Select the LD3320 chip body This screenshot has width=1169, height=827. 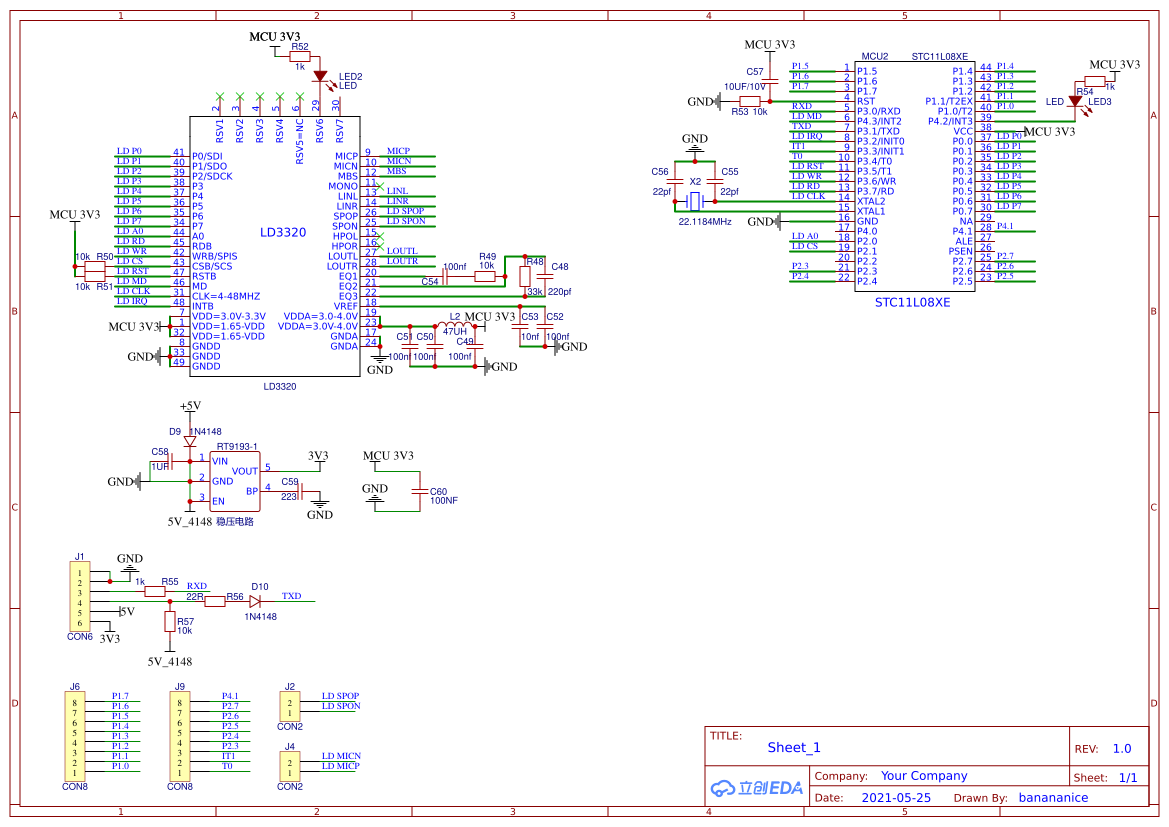275,250
